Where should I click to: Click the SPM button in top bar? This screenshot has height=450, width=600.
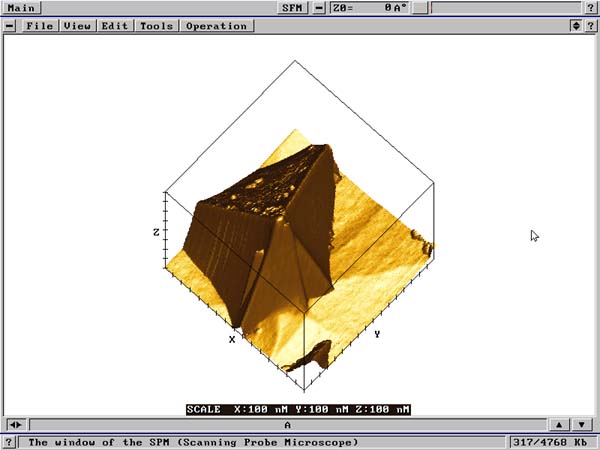pyautogui.click(x=293, y=8)
